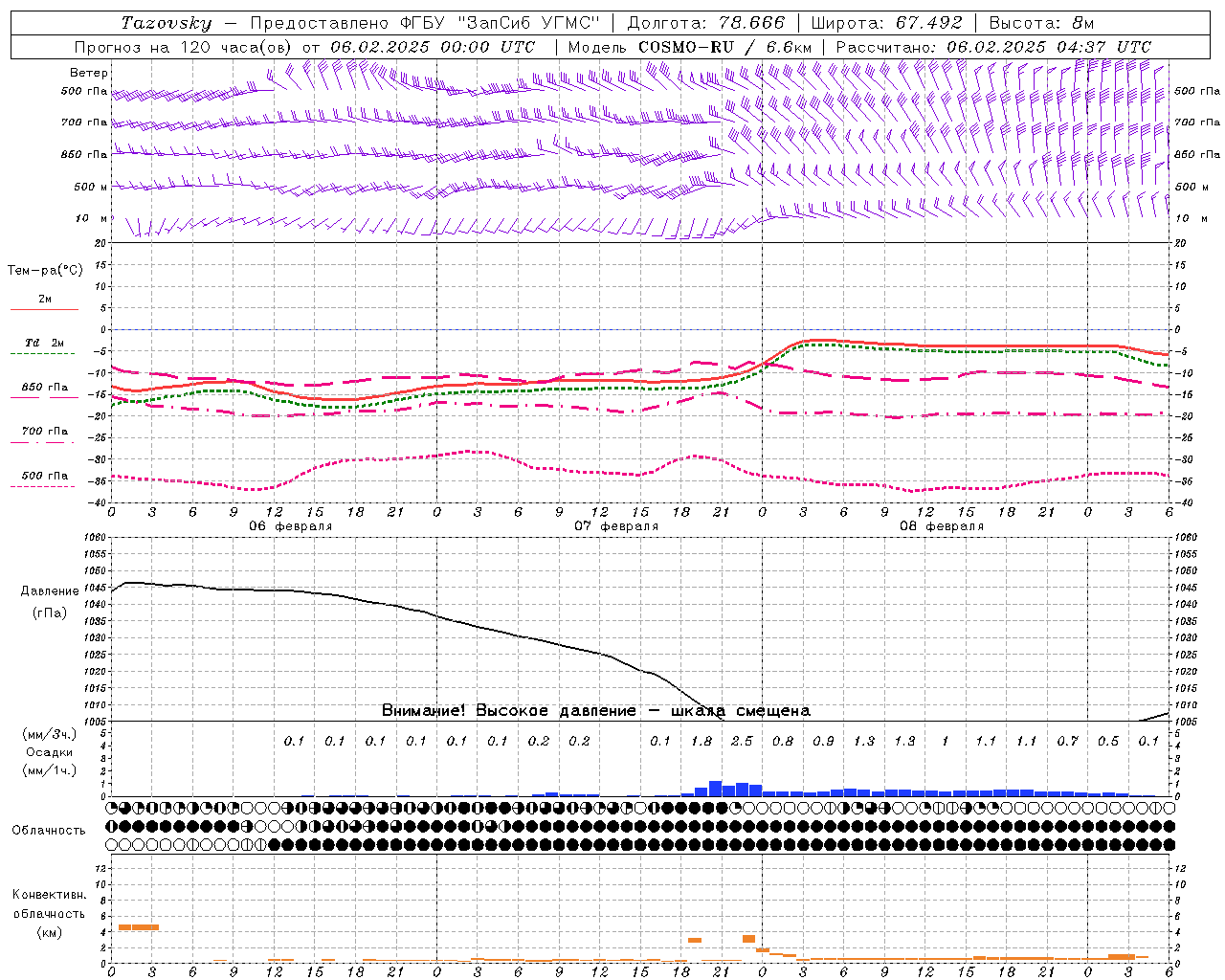The height and width of the screenshot is (980, 1225).
Task: Select the Высота: 8м header entry
Action: pos(1041,23)
